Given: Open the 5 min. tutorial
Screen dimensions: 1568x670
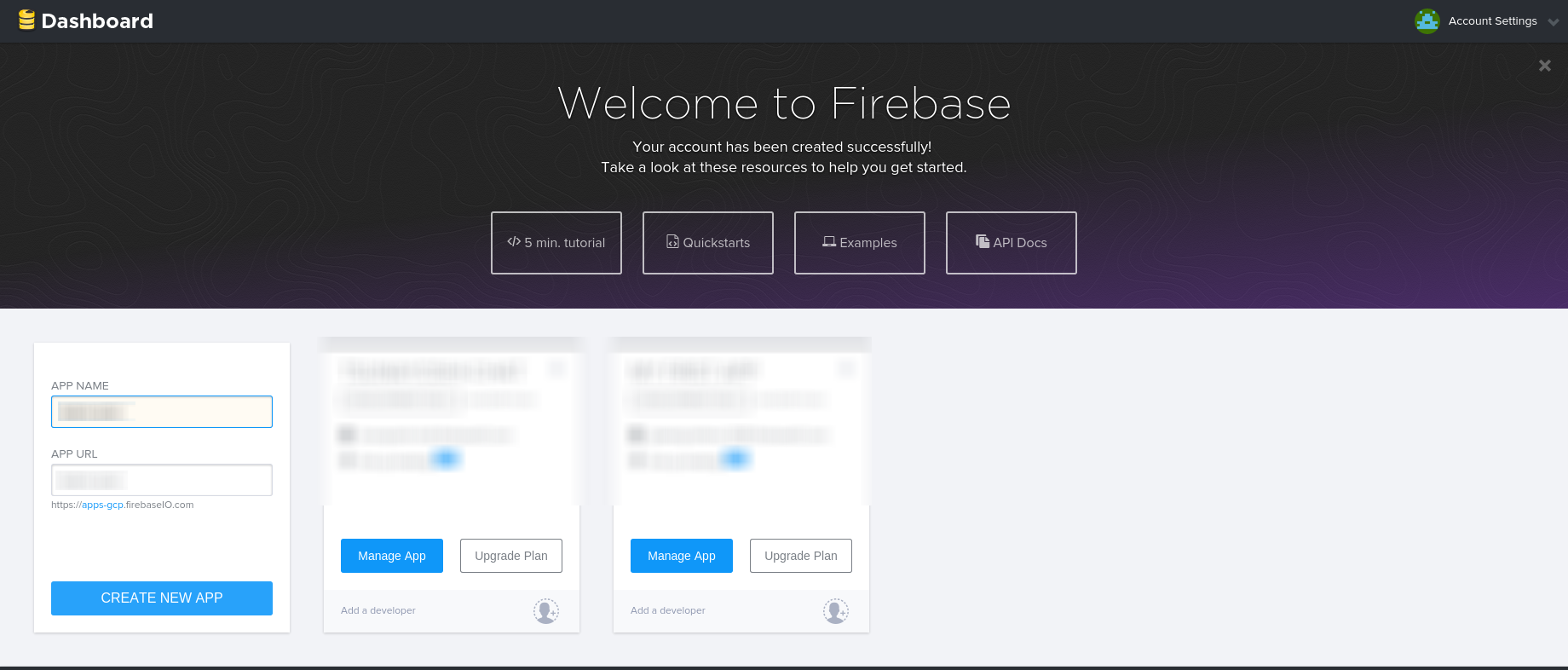Looking at the screenshot, I should pos(556,243).
